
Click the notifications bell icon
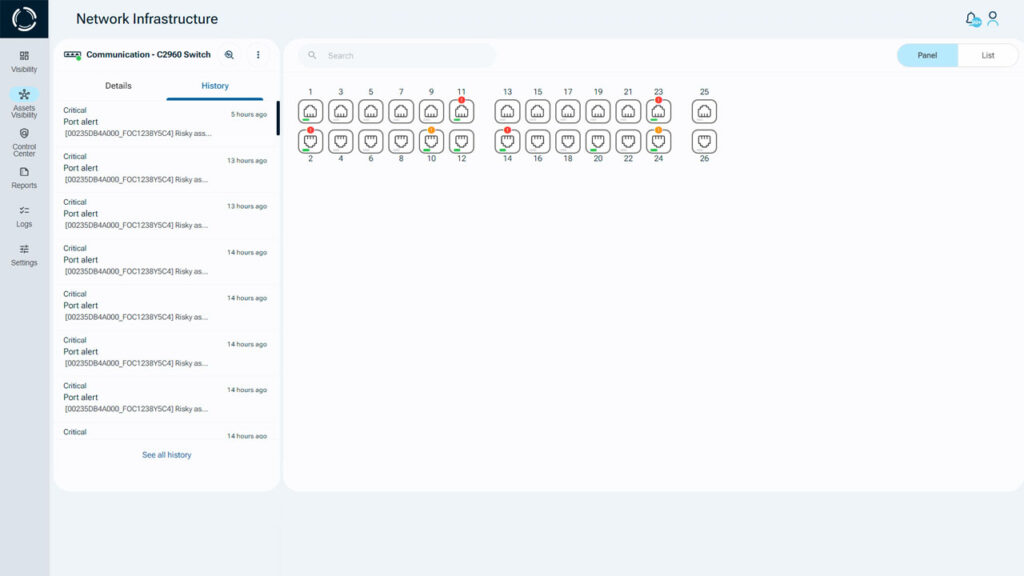[x=971, y=19]
